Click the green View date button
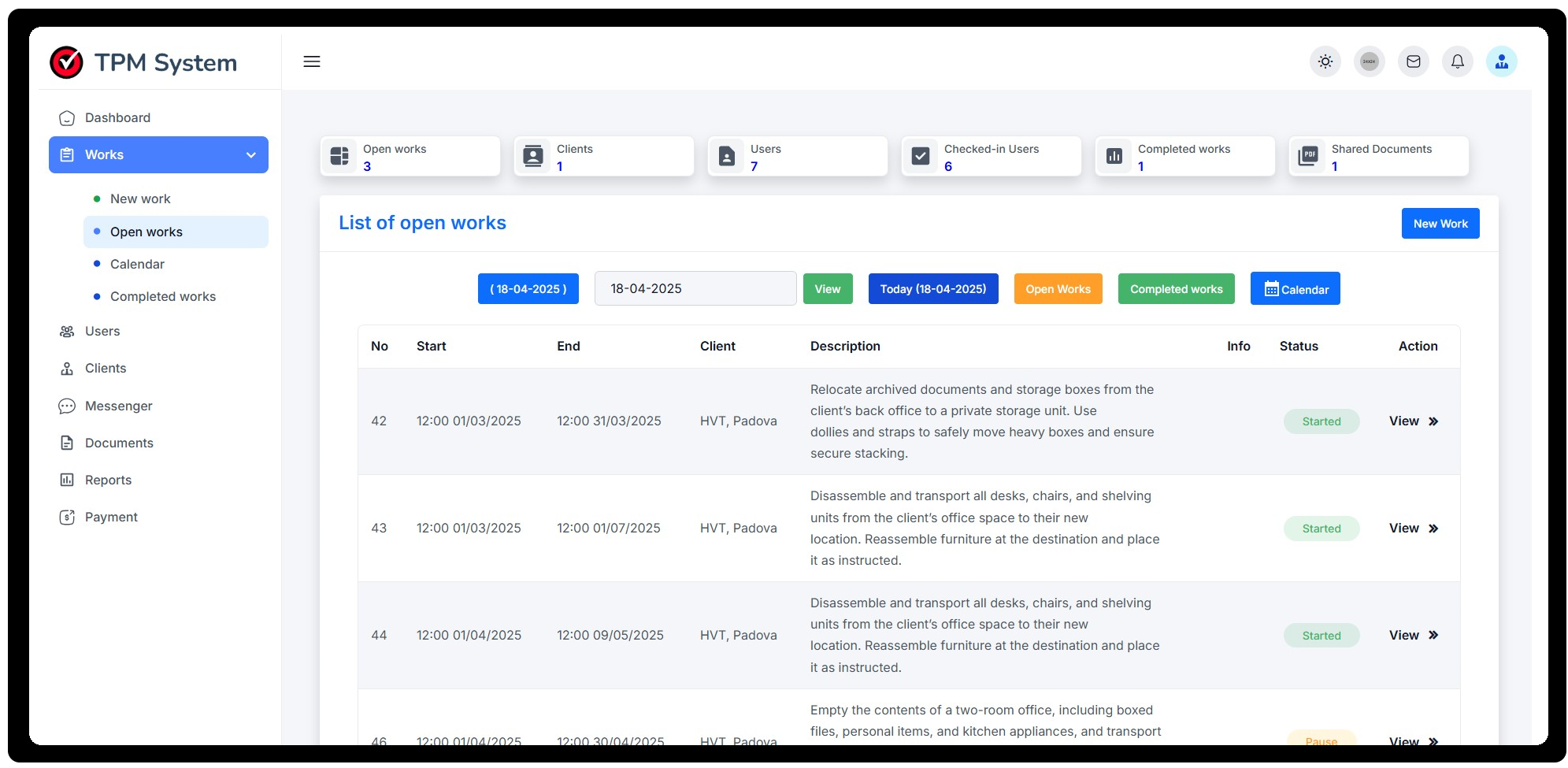Screen dimensions: 1568x768 [827, 289]
